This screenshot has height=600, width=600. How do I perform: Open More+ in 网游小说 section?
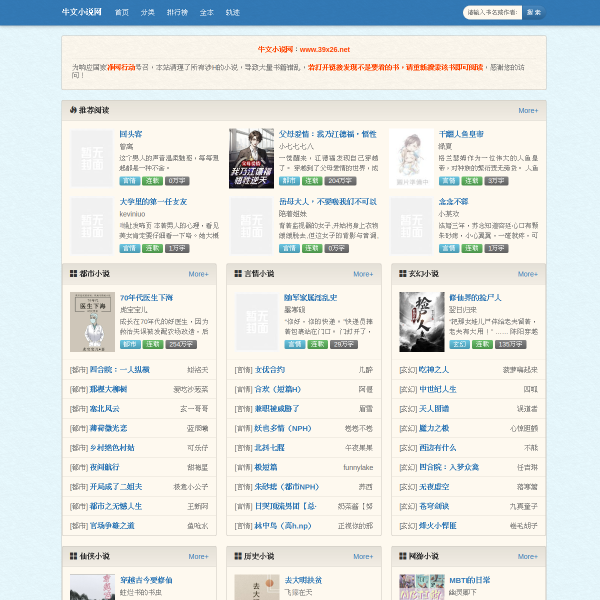click(x=528, y=556)
